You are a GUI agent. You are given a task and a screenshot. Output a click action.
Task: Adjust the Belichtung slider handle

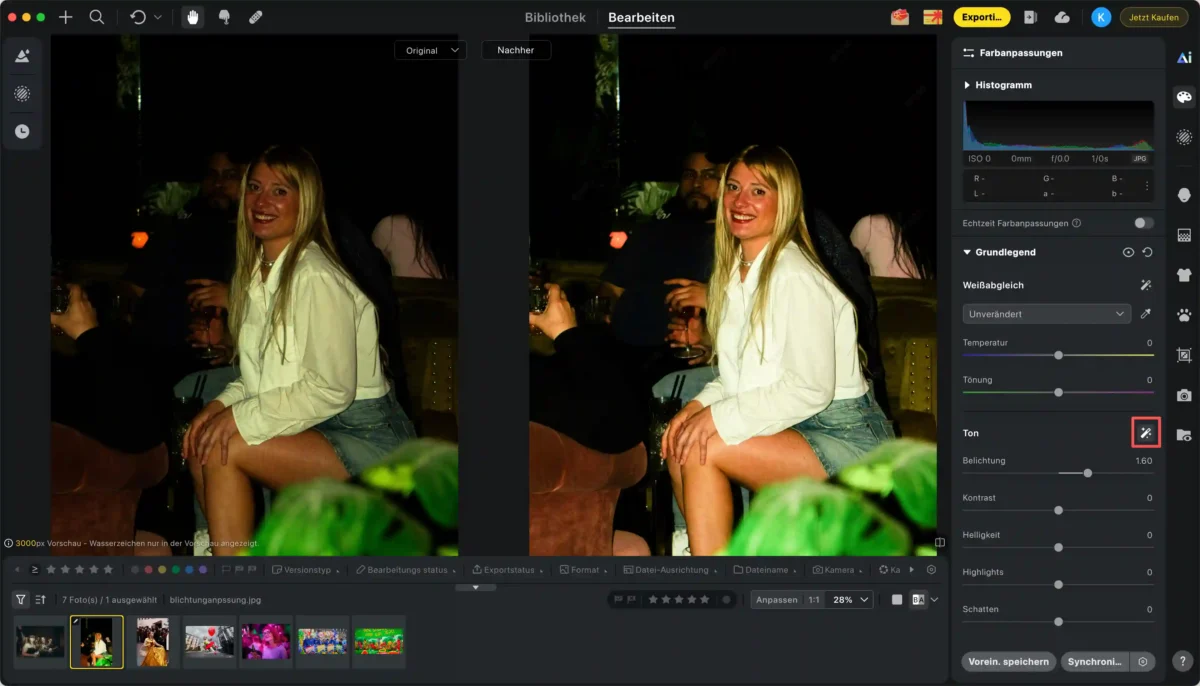1087,473
